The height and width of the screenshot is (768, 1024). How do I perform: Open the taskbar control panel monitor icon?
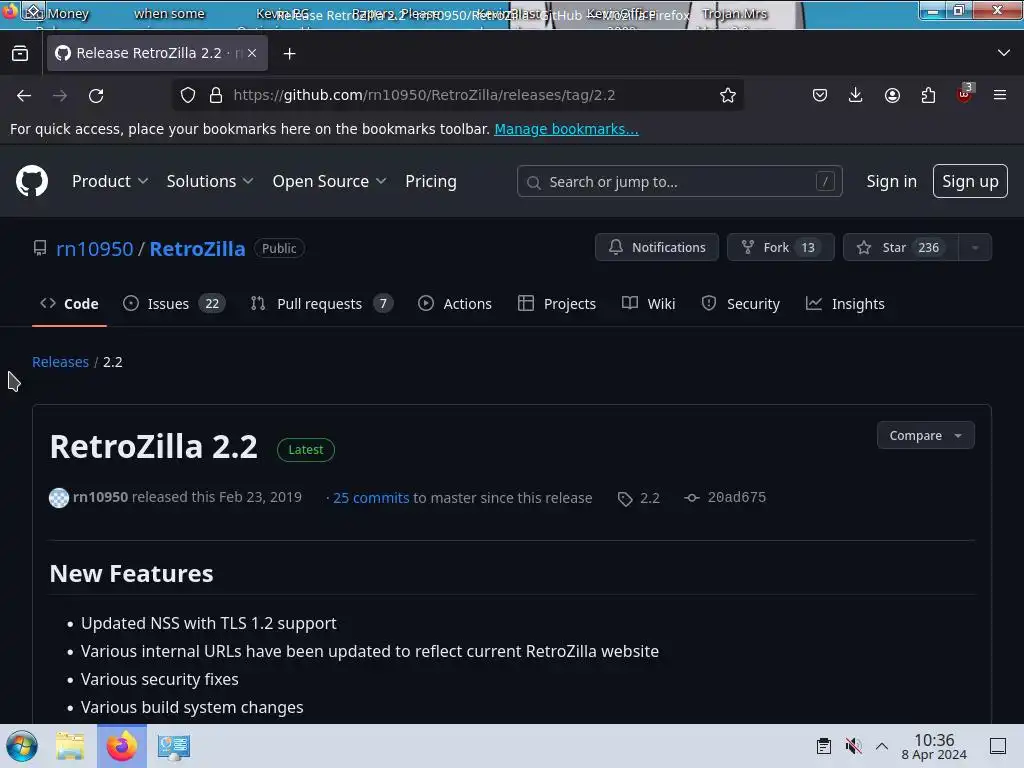(x=174, y=746)
